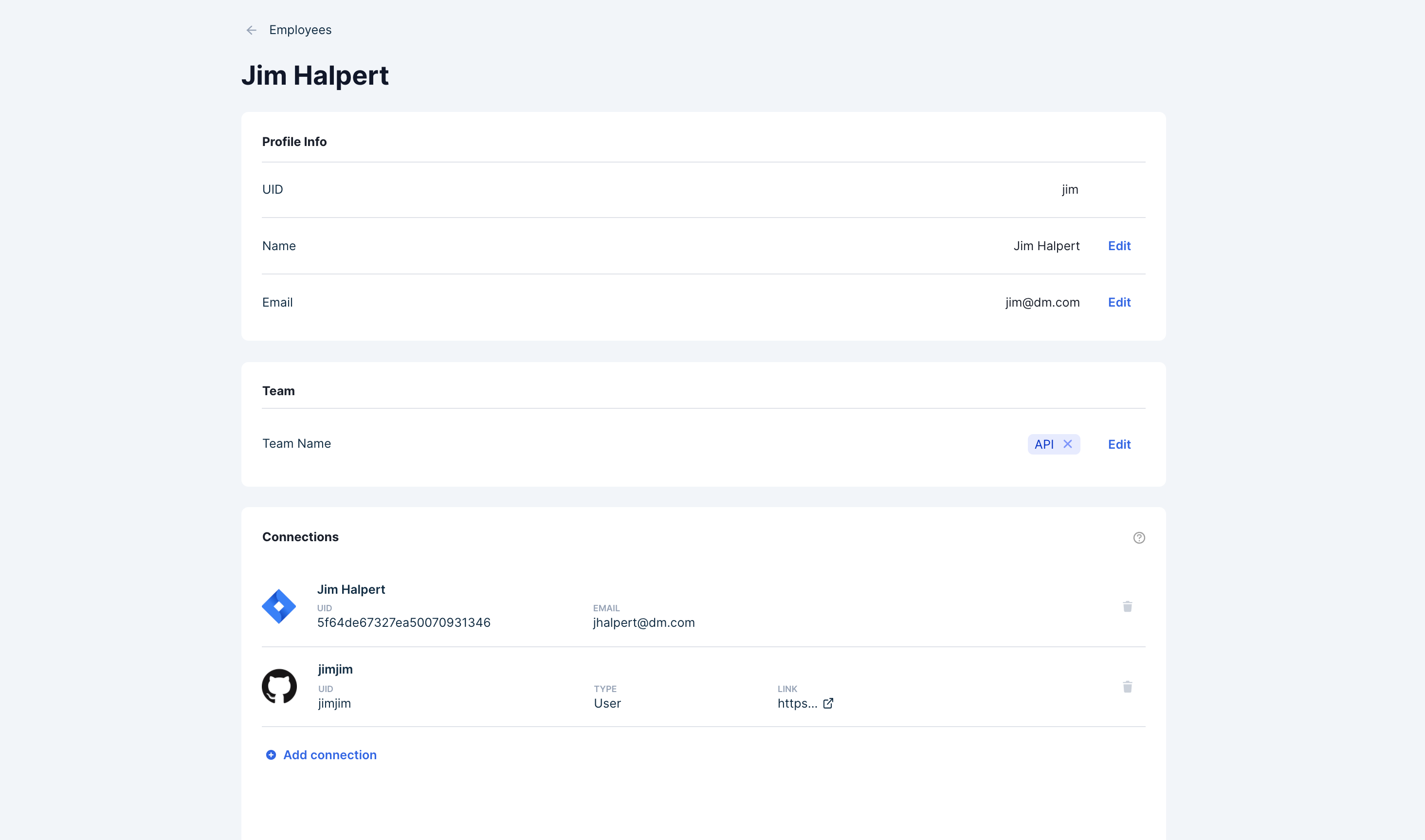Screen dimensions: 1425x840
Task: Select the Jira UID value
Action: tap(403, 622)
